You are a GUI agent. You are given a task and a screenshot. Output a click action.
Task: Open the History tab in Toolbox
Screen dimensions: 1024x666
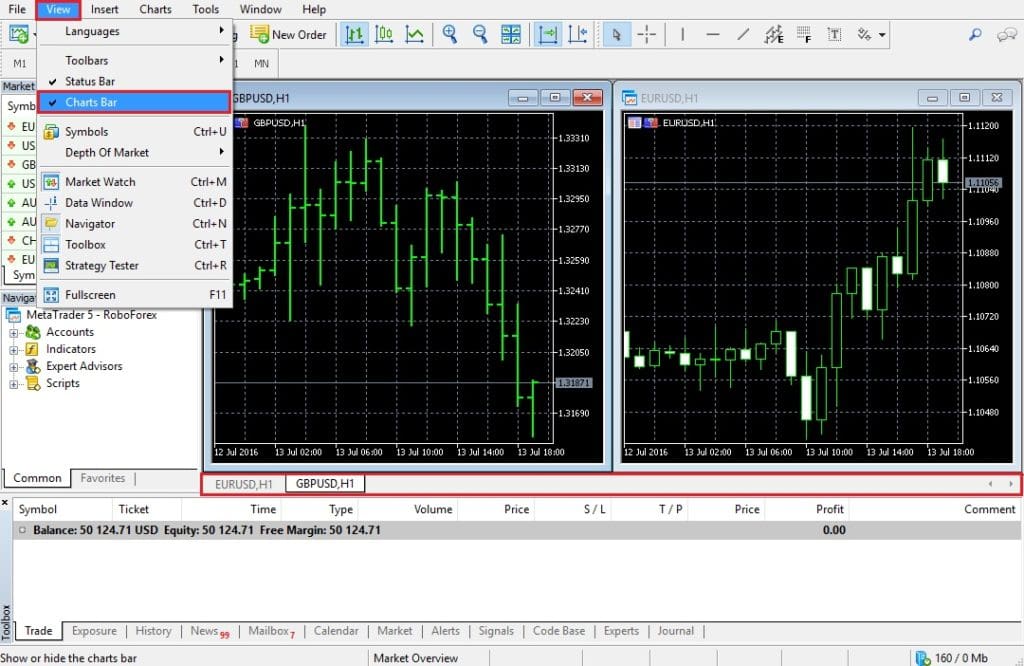[153, 631]
